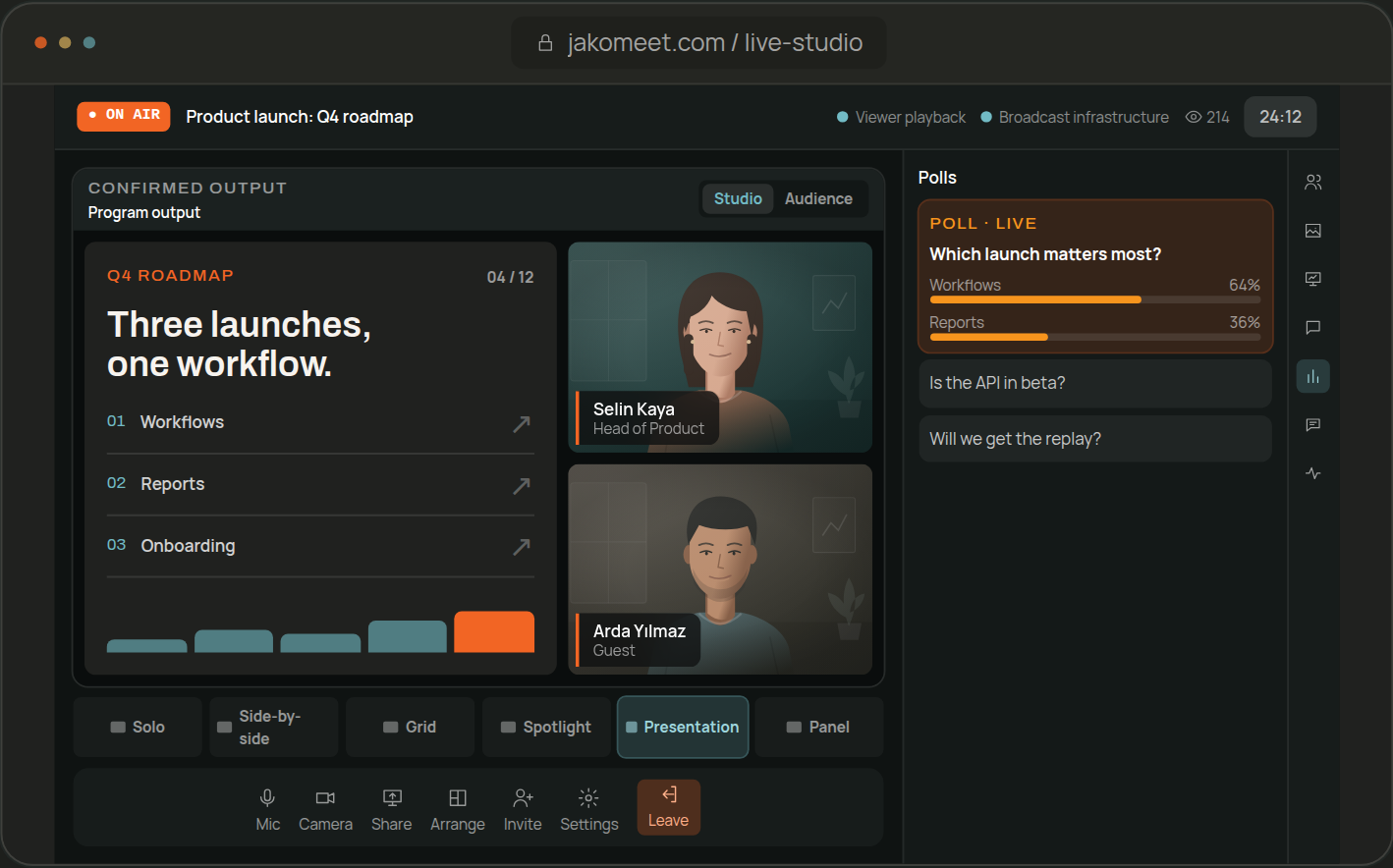The height and width of the screenshot is (868, 1393).
Task: Select the Panel layout
Action: (818, 727)
